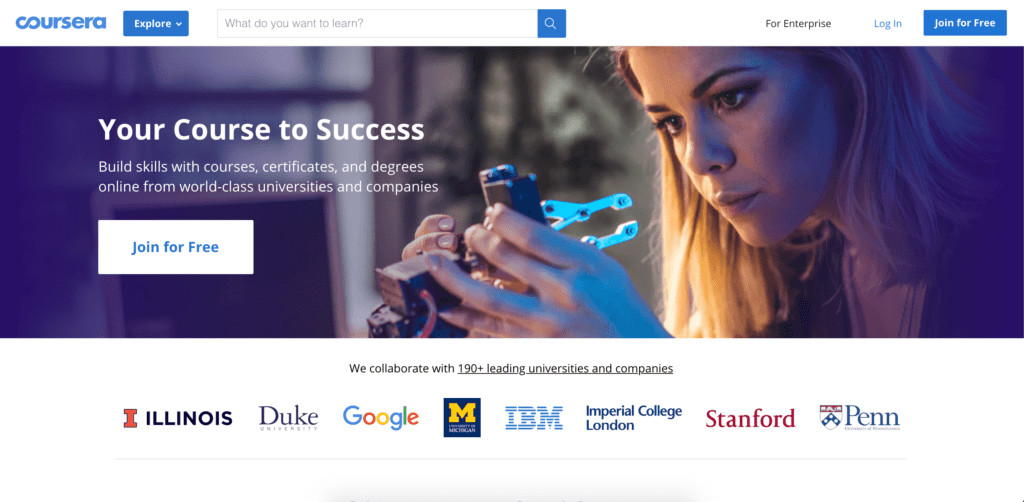
Task: Select the Imperial College London logo
Action: tap(633, 418)
